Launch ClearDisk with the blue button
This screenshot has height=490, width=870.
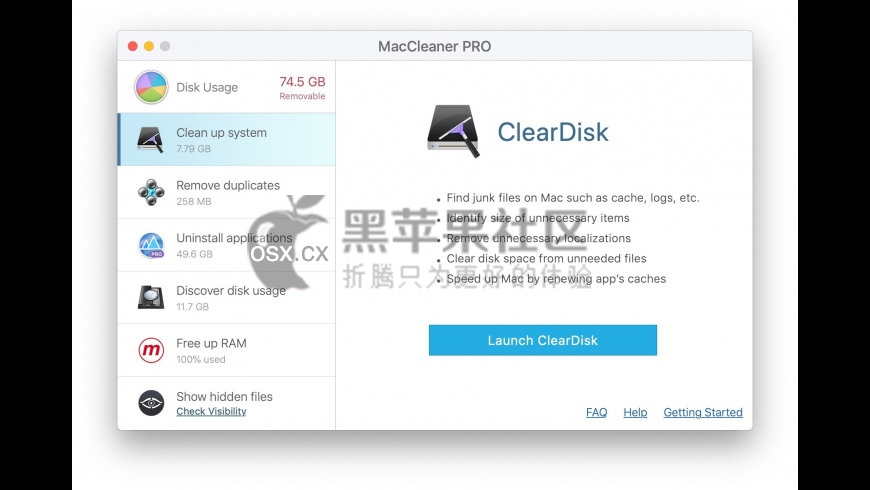(x=543, y=340)
